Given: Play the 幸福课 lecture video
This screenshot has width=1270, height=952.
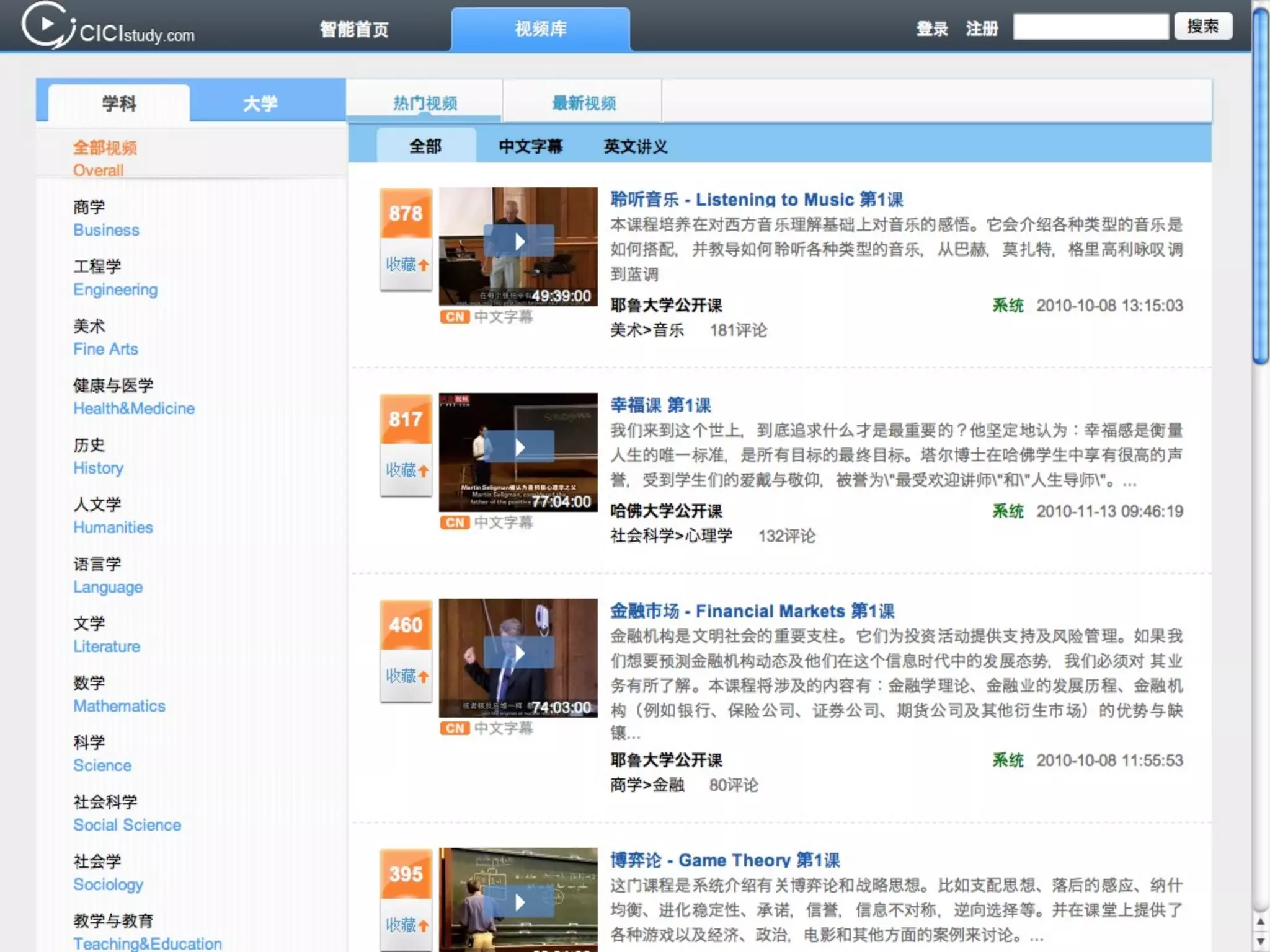Looking at the screenshot, I should click(x=519, y=447).
